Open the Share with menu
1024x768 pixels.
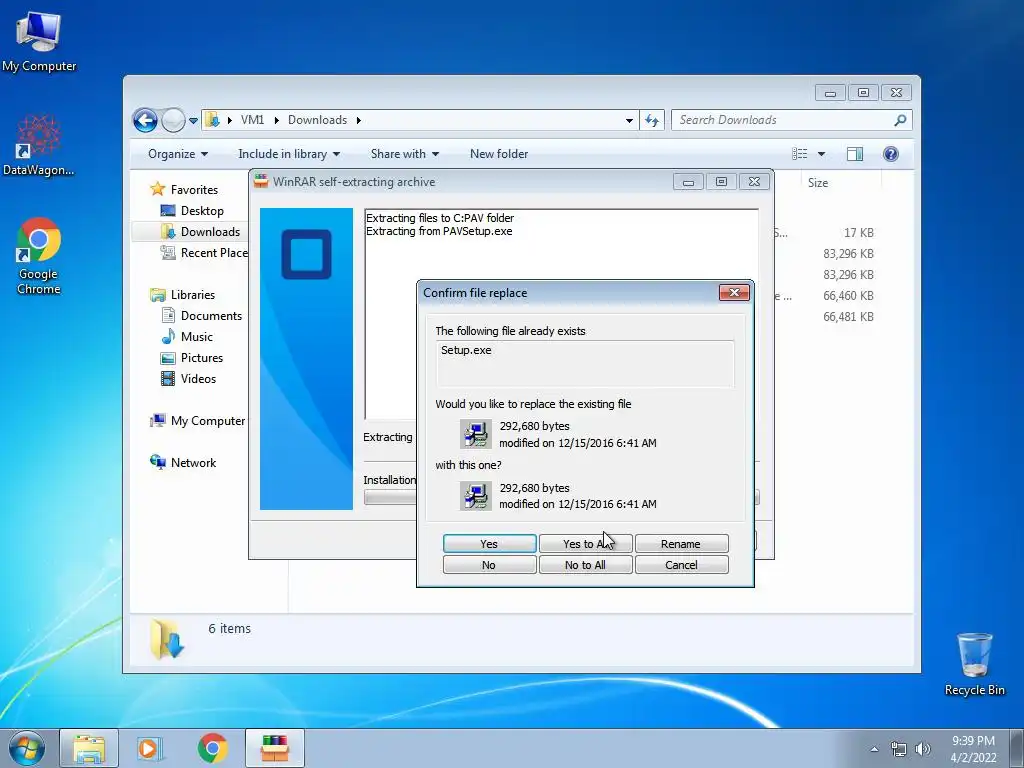click(405, 154)
